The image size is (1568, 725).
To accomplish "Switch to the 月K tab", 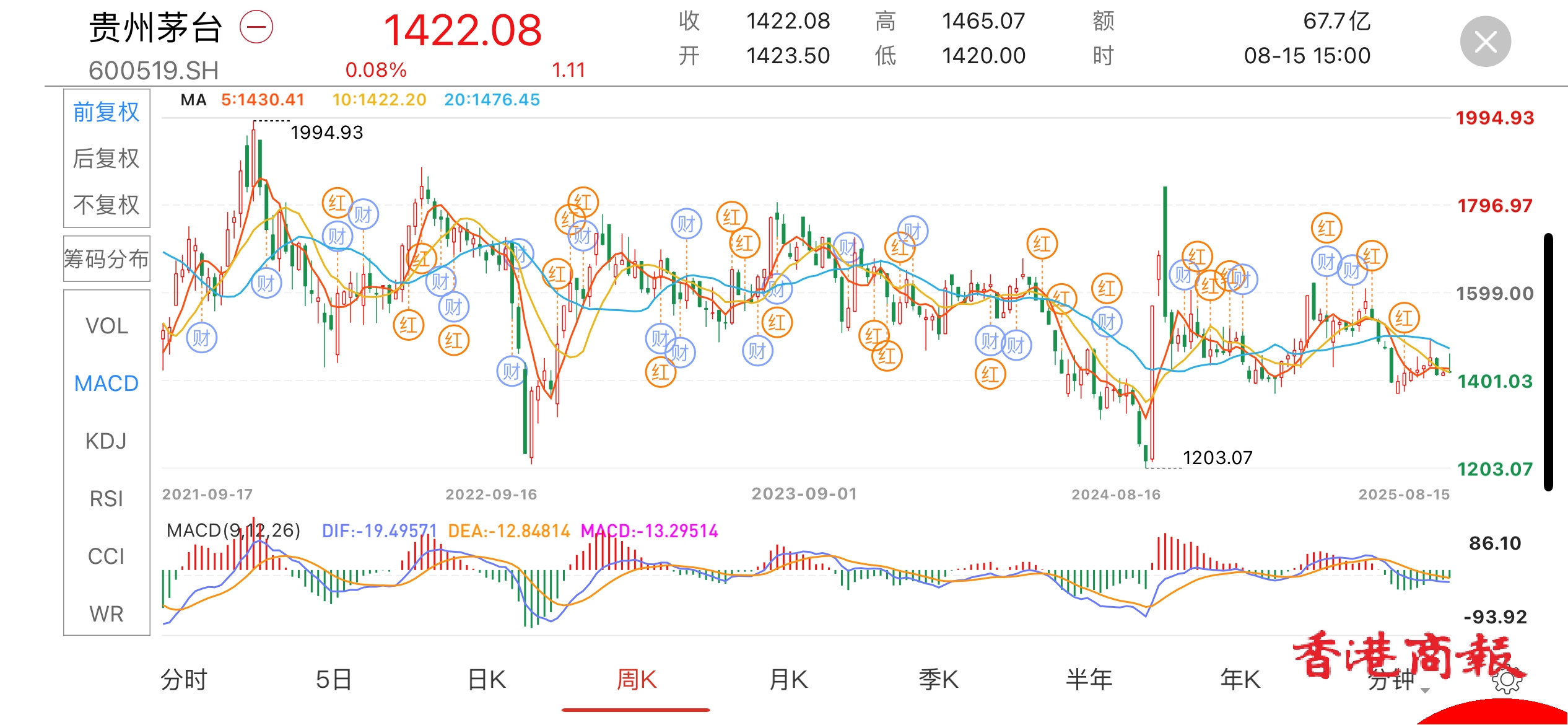I will point(786,679).
